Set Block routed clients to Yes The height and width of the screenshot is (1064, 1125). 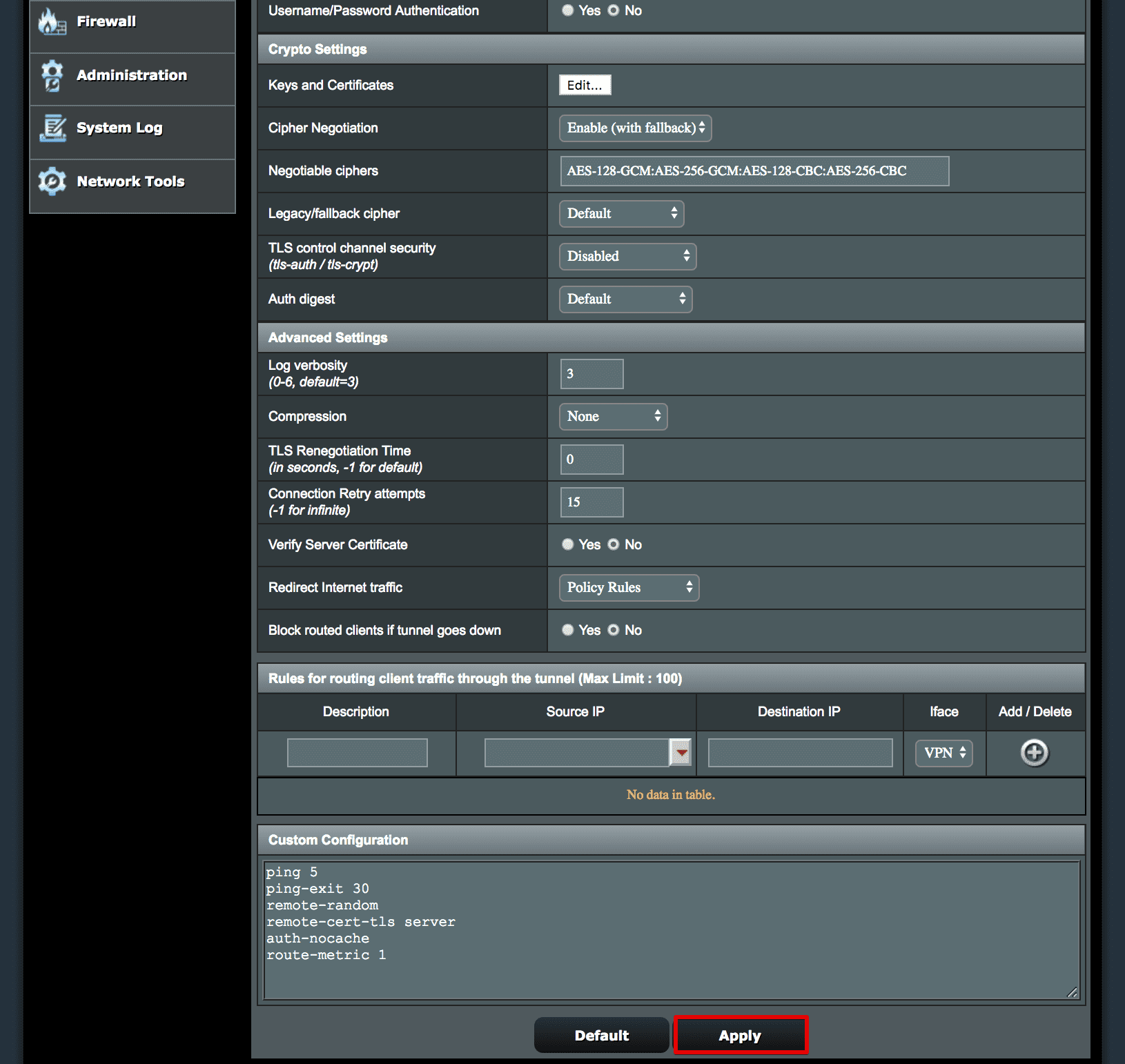[x=567, y=630]
